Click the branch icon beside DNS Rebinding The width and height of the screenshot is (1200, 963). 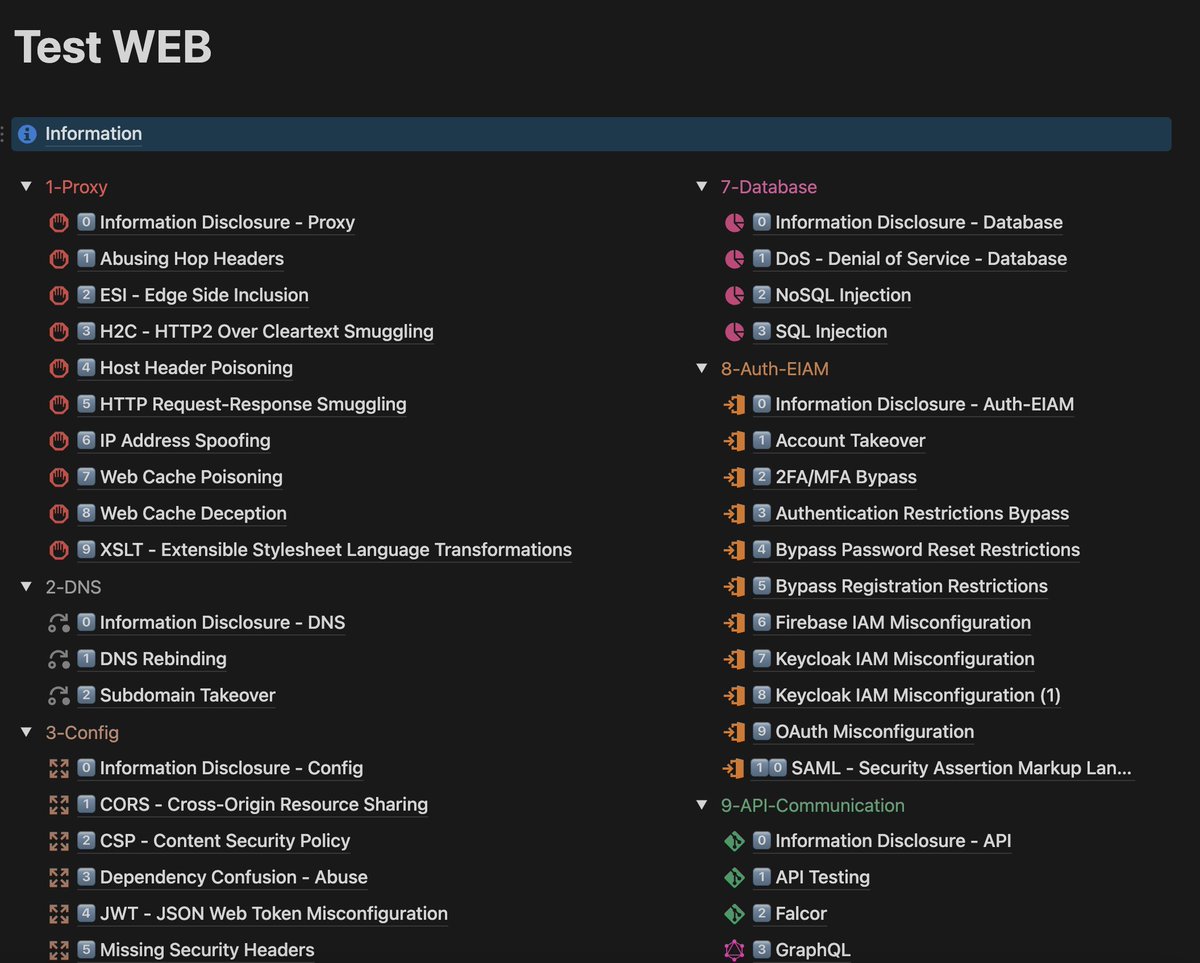point(58,659)
